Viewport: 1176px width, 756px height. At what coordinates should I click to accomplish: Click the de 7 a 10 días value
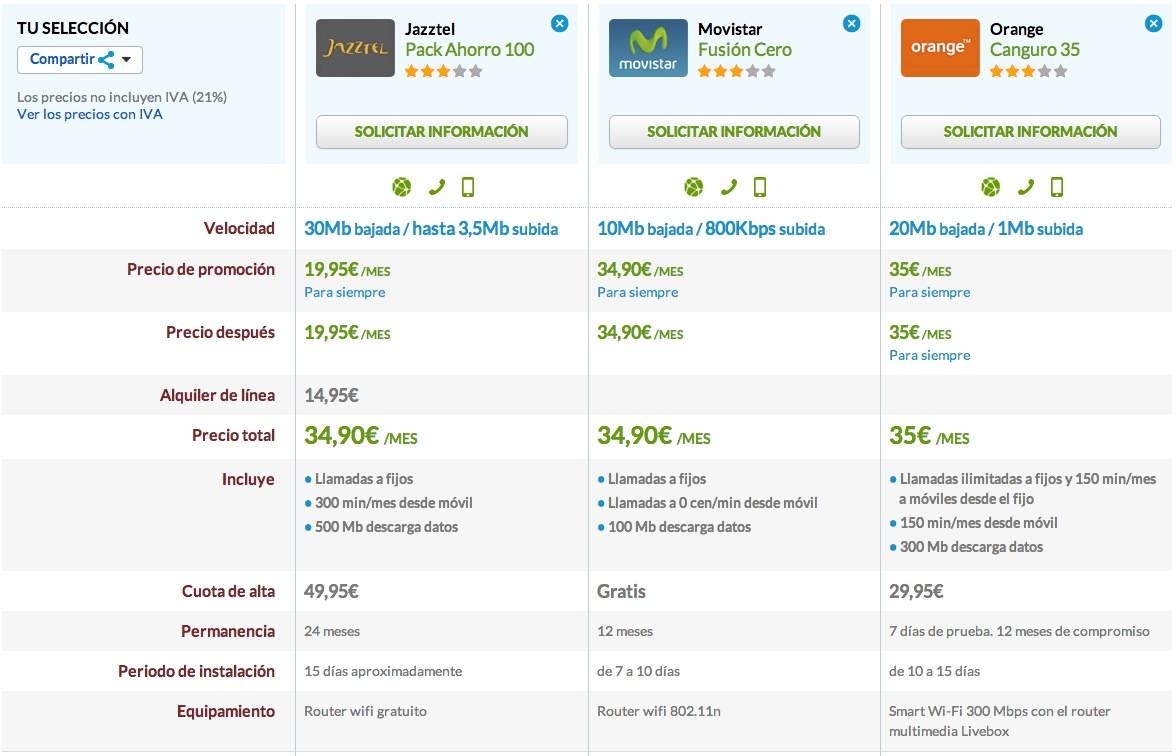point(638,671)
